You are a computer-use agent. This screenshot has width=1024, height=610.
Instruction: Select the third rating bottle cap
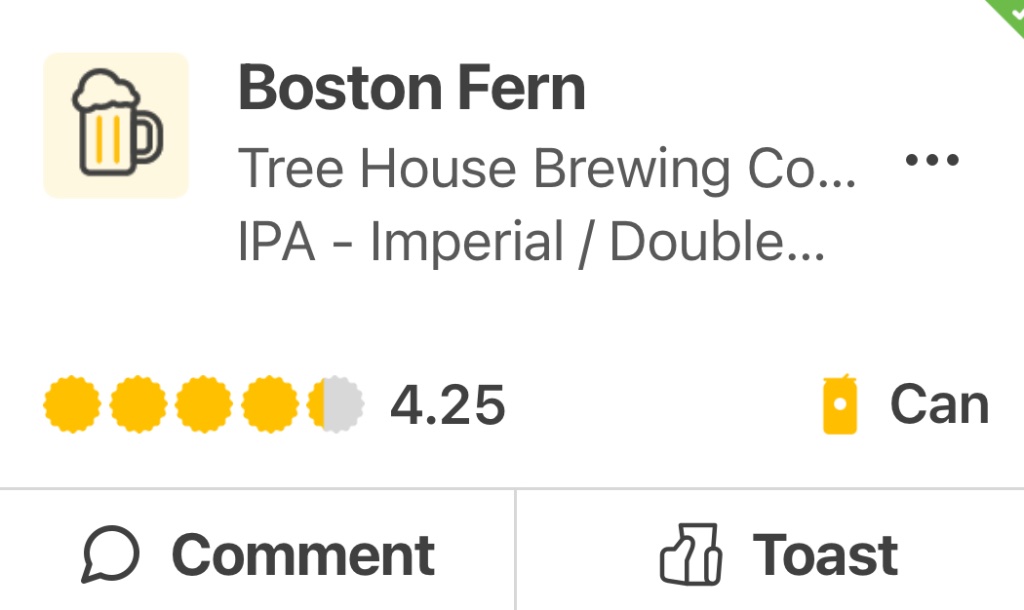pyautogui.click(x=204, y=405)
